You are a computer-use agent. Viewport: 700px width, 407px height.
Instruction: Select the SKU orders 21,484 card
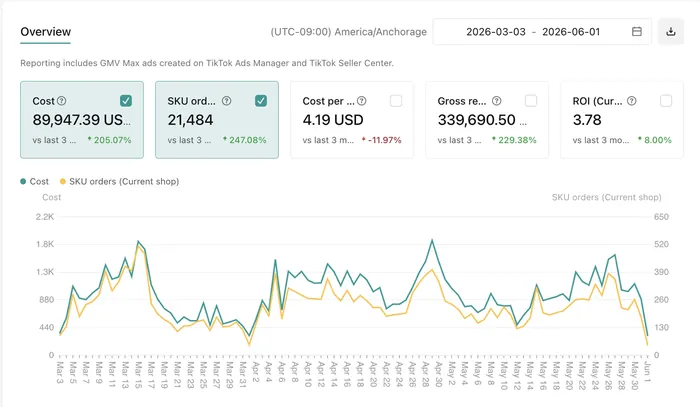[217, 120]
